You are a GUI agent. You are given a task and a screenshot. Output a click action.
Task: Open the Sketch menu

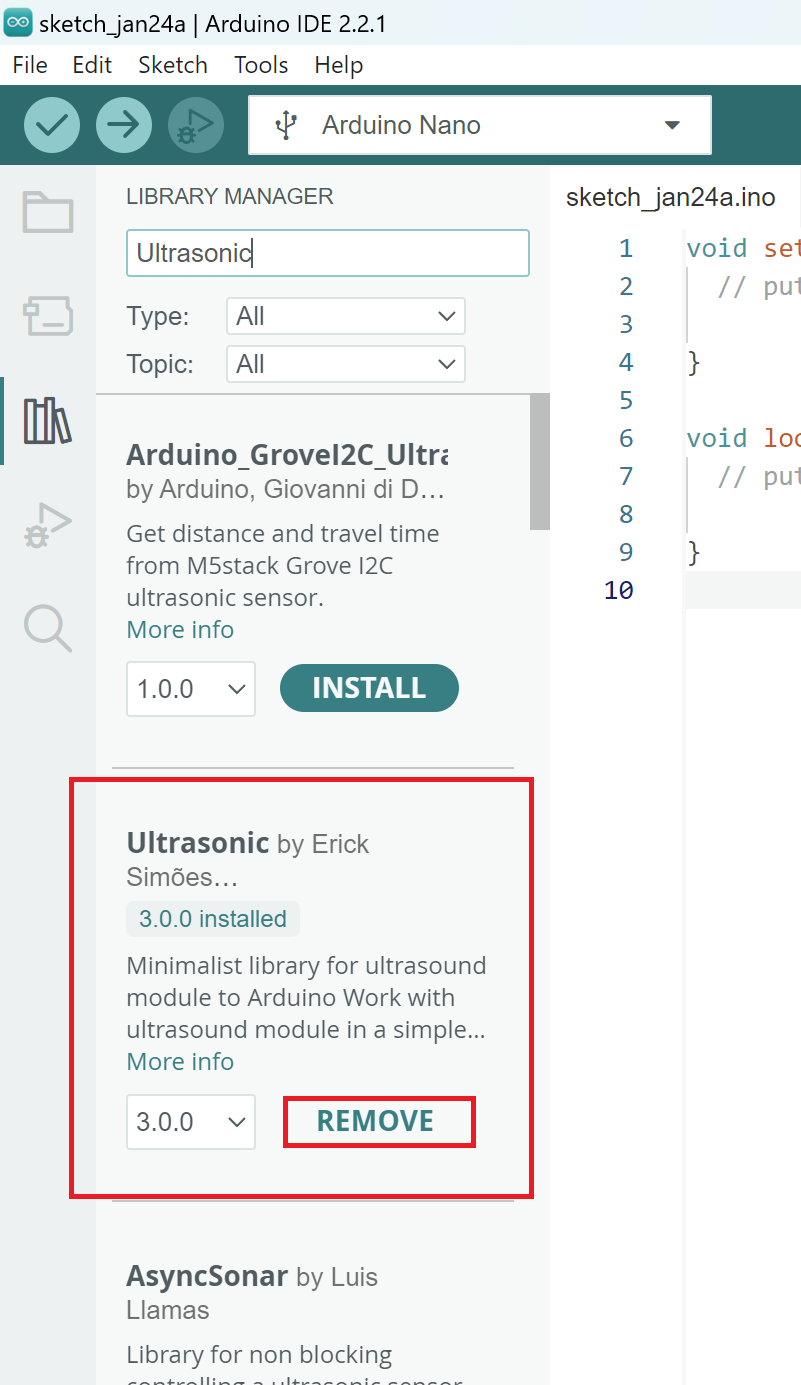173,65
